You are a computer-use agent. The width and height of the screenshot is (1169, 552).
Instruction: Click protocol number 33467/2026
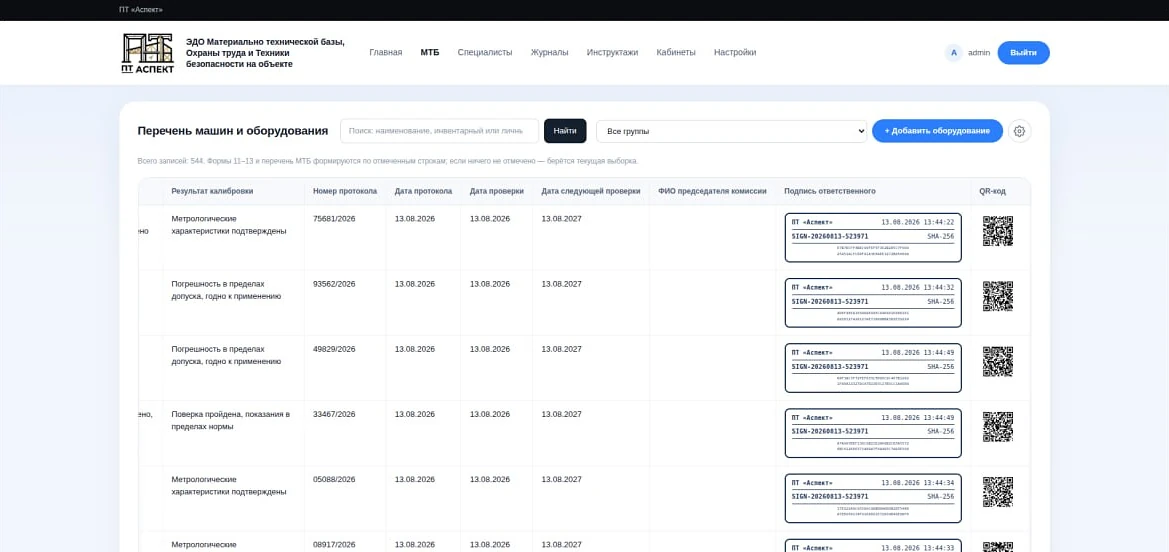pos(334,414)
